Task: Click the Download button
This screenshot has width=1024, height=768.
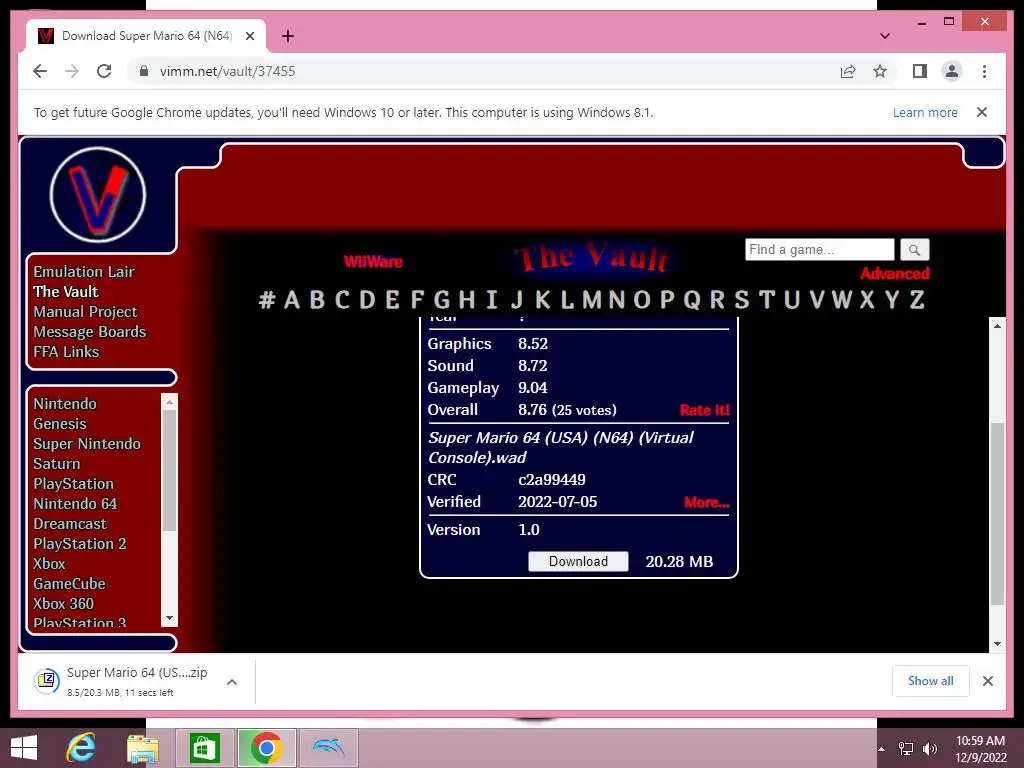Action: pyautogui.click(x=578, y=562)
